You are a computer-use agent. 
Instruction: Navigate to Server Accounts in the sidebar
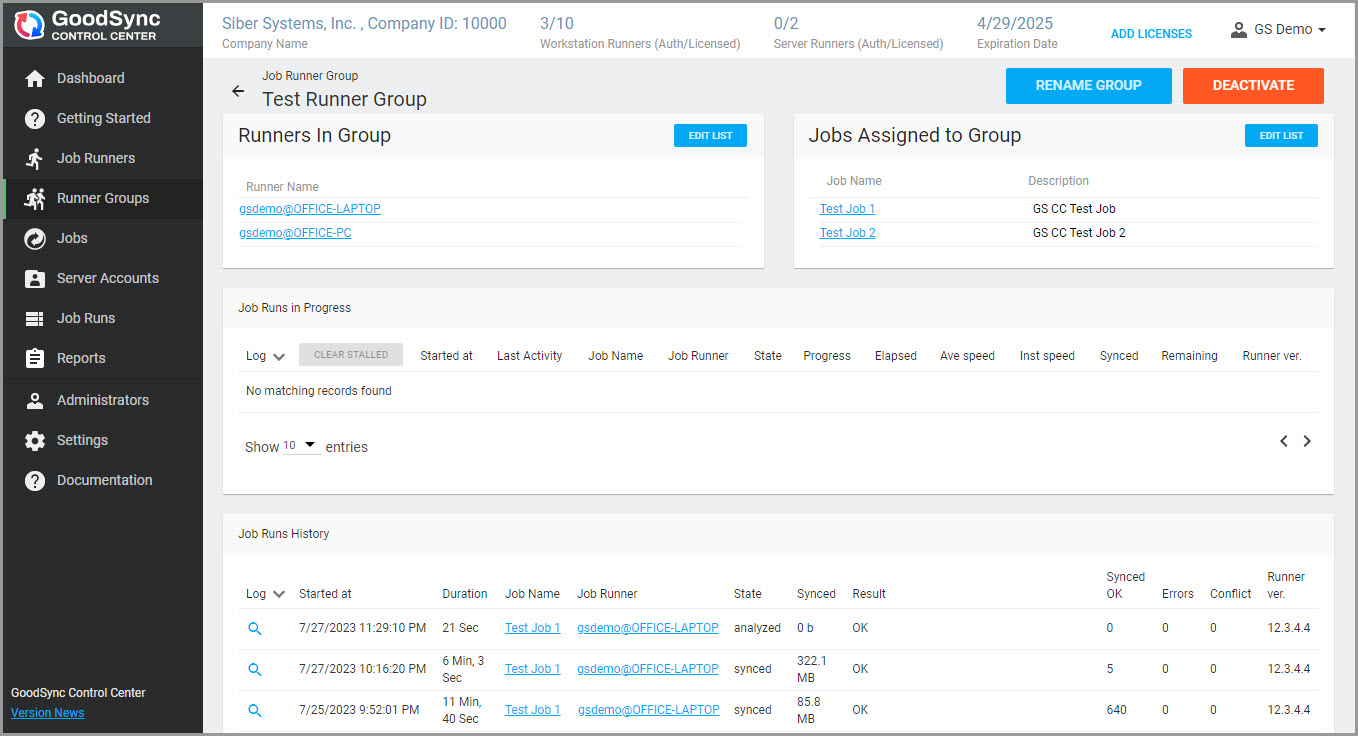[107, 278]
